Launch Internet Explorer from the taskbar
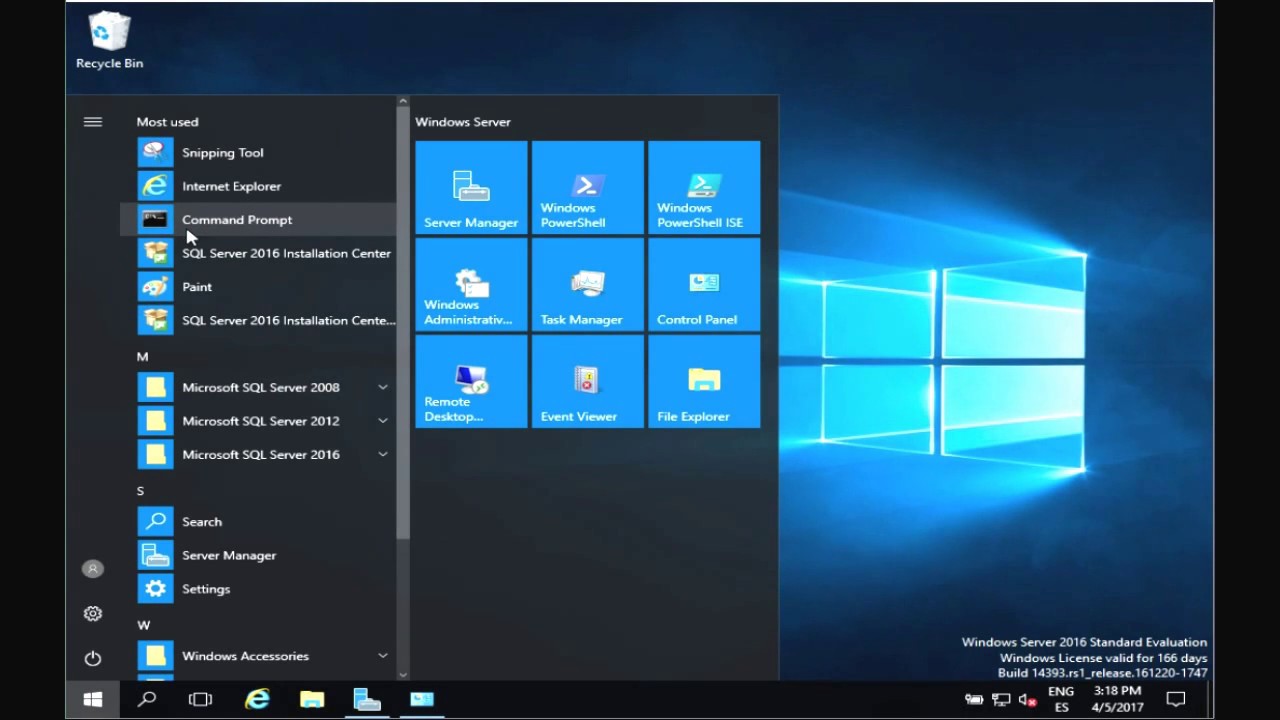Image resolution: width=1280 pixels, height=720 pixels. pyautogui.click(x=258, y=699)
